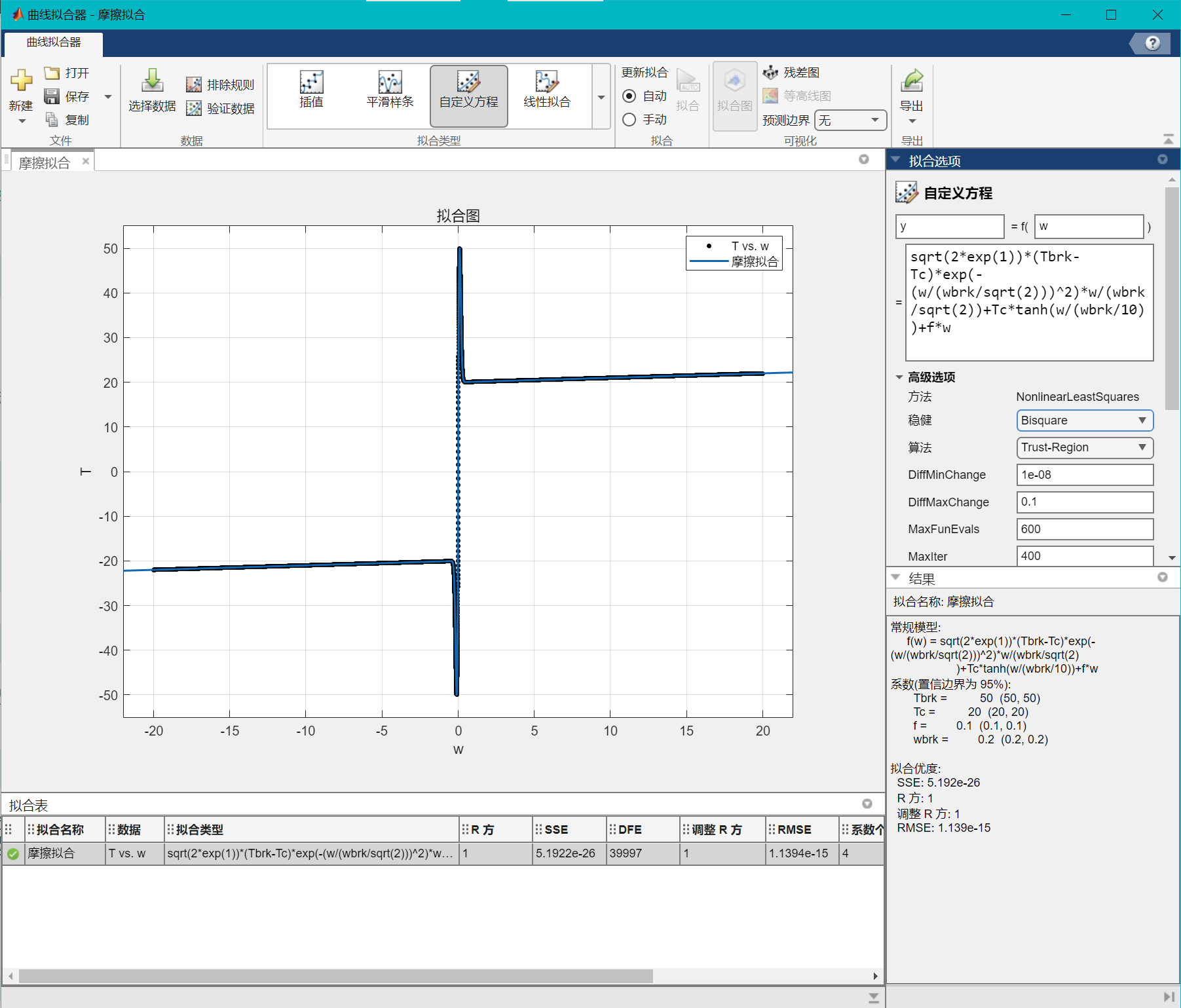The height and width of the screenshot is (1008, 1181).
Task: Switch to the 曲线拟合器 ribbon tab
Action: click(x=54, y=43)
